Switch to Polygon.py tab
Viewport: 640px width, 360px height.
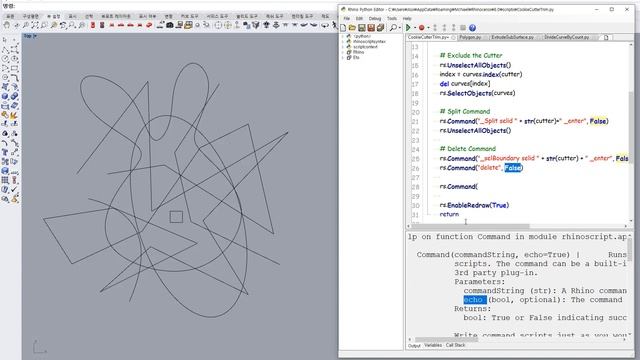coord(470,37)
